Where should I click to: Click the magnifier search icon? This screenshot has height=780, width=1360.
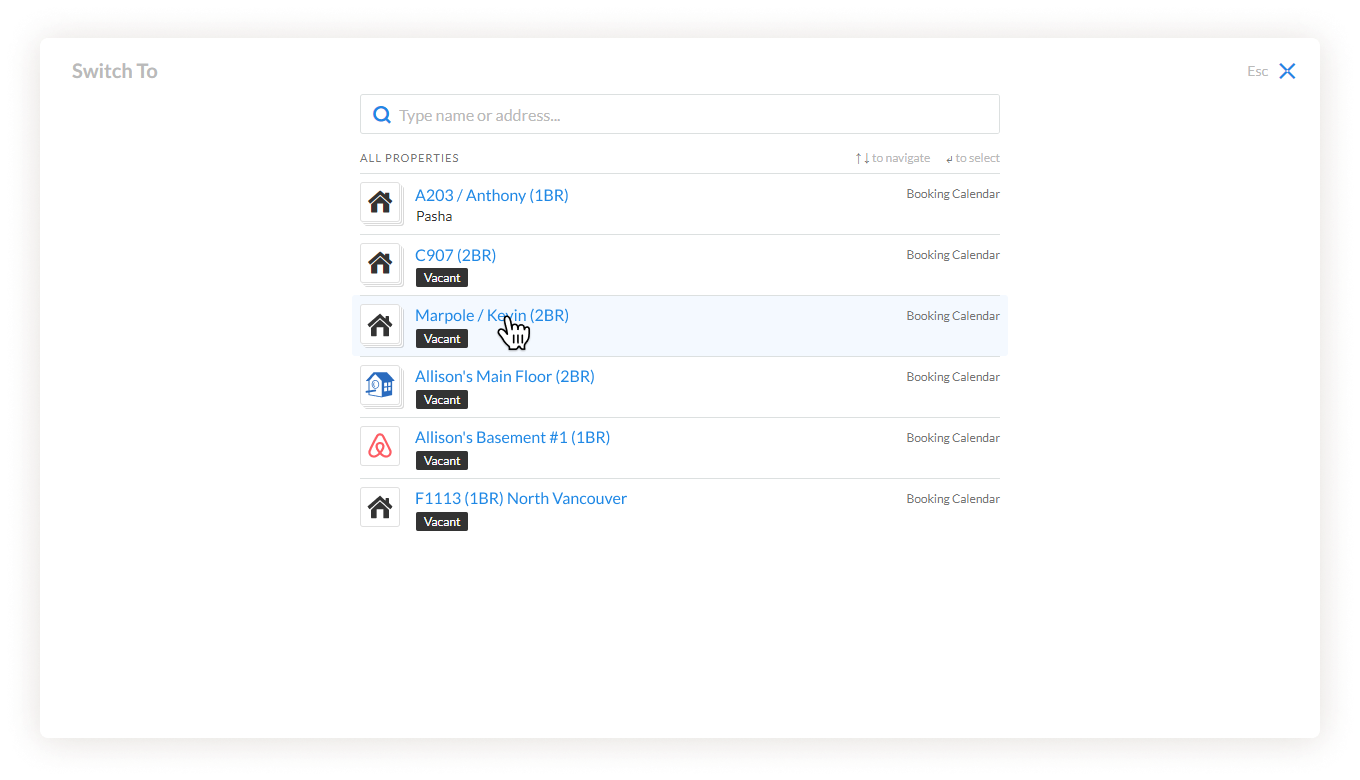382,115
